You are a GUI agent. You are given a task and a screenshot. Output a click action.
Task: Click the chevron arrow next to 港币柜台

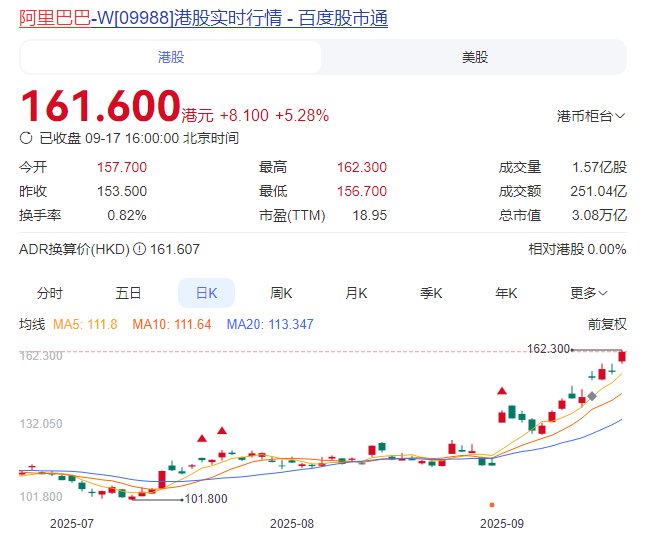pyautogui.click(x=620, y=116)
